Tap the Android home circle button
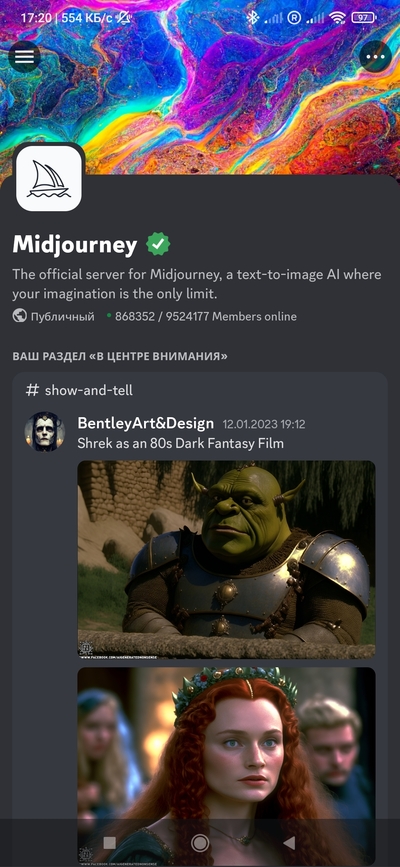This screenshot has width=400, height=867. (200, 843)
